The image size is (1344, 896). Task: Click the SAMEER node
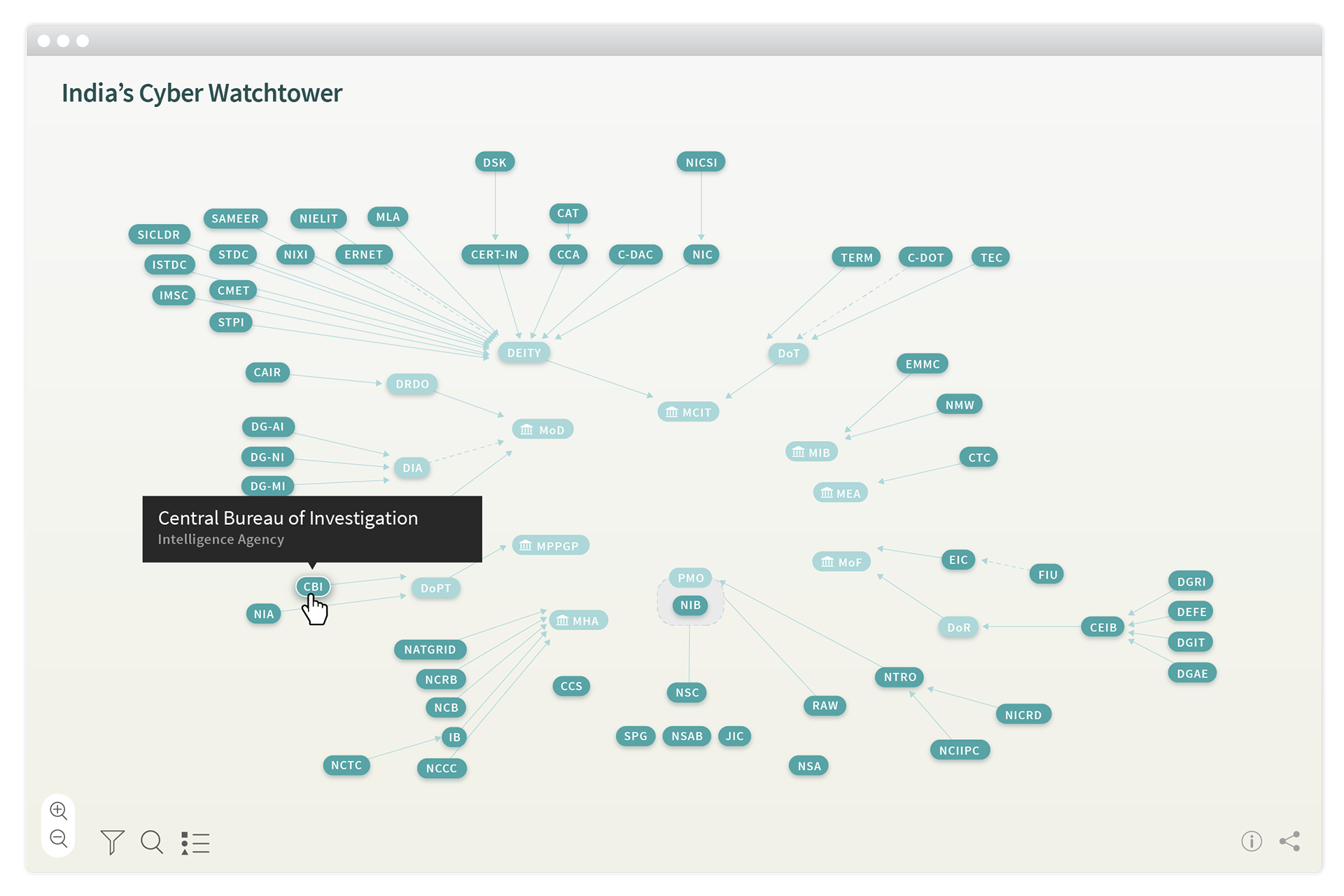click(x=235, y=218)
